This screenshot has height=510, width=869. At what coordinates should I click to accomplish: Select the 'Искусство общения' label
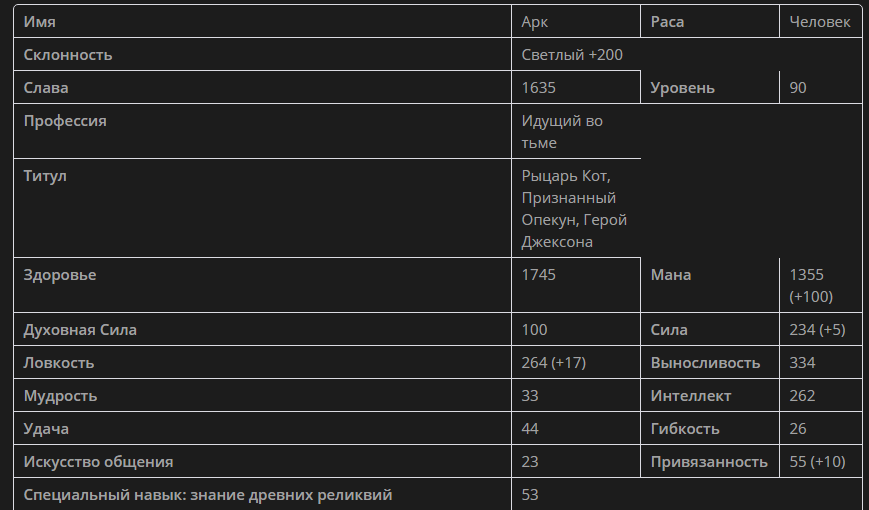coord(98,462)
